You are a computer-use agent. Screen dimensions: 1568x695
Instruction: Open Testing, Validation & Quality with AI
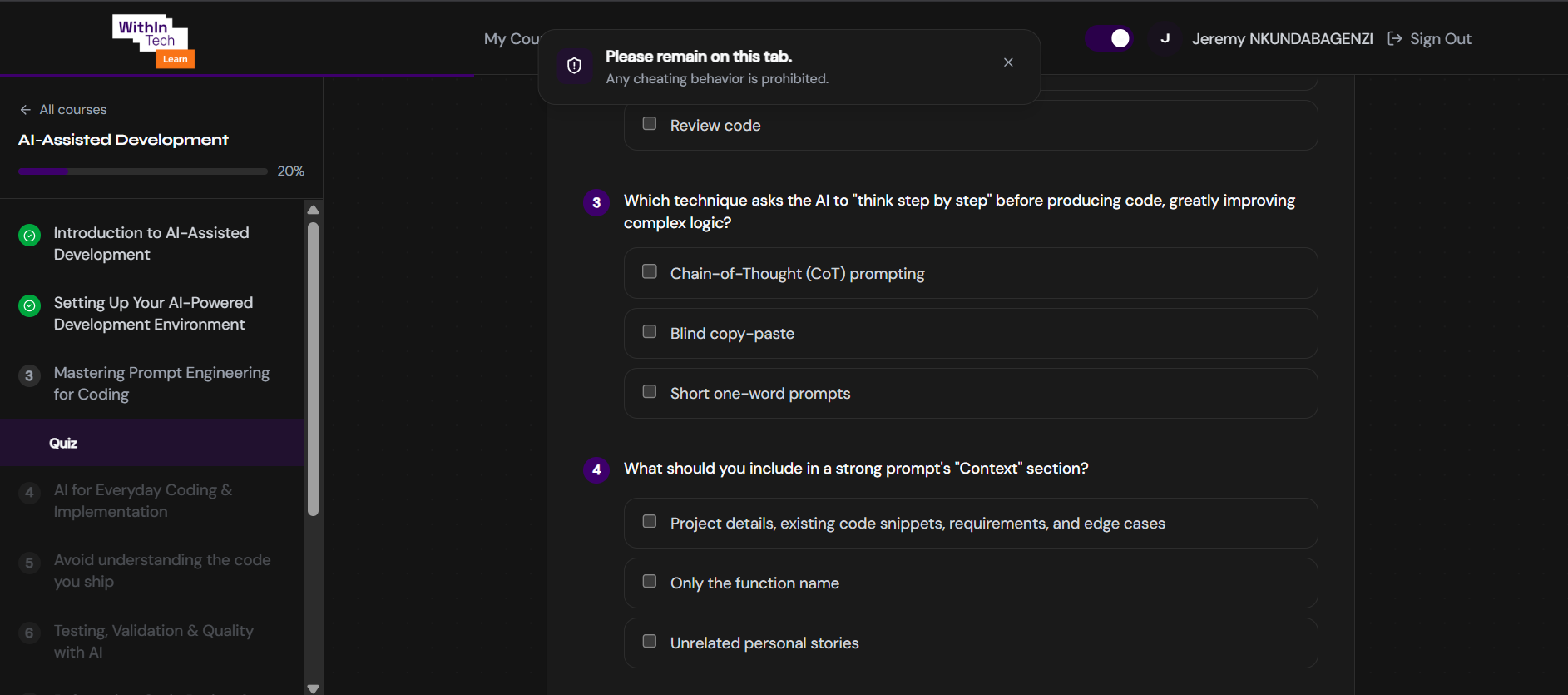coord(154,641)
